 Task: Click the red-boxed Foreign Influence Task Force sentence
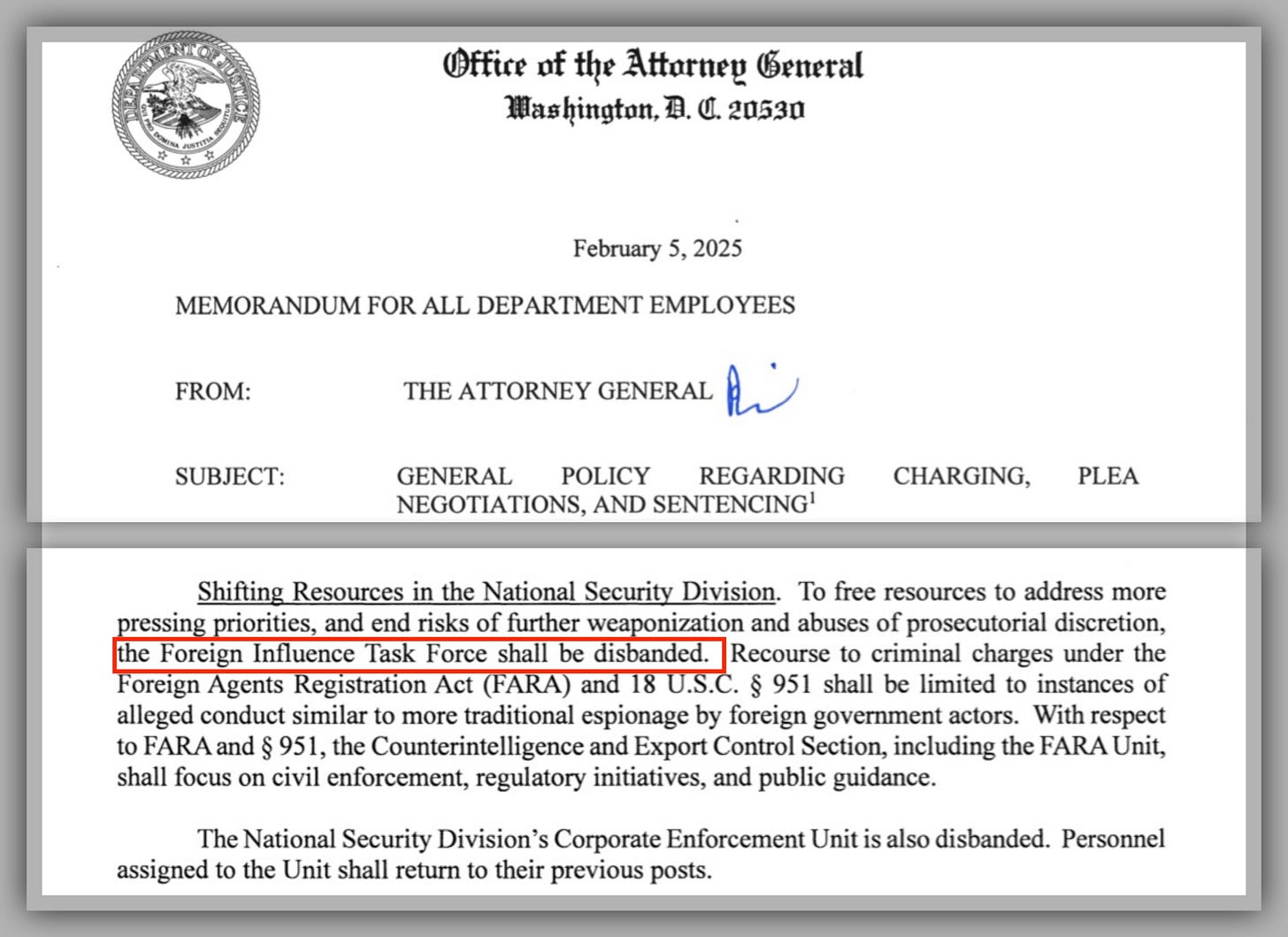[419, 655]
